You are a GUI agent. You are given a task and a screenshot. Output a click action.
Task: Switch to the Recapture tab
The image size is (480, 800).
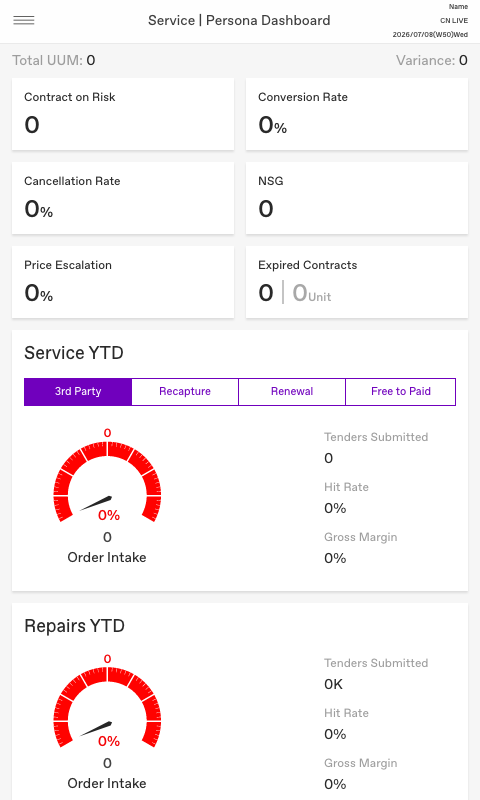point(185,391)
